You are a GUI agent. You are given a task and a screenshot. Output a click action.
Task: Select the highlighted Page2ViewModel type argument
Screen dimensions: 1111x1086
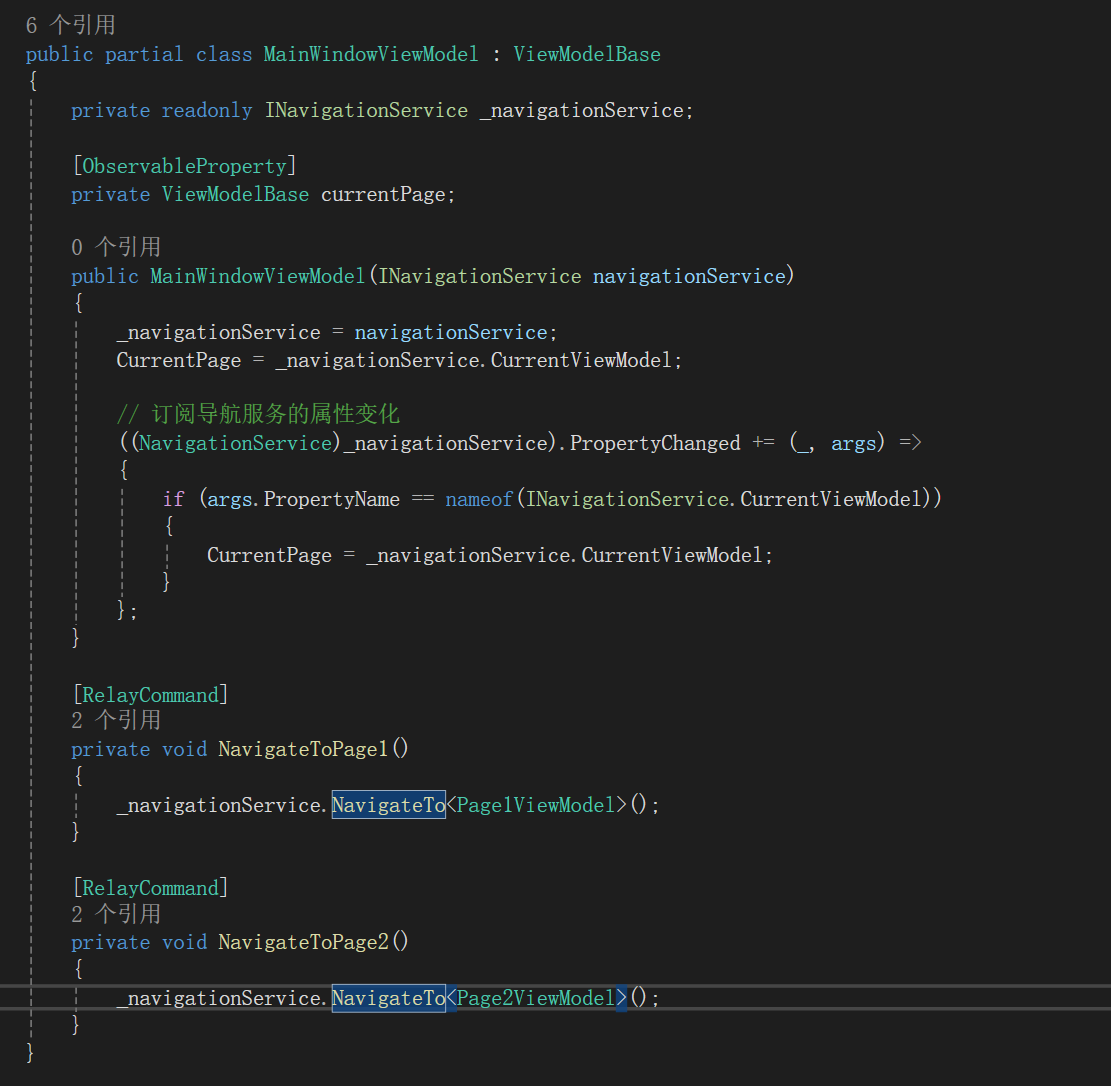(536, 997)
